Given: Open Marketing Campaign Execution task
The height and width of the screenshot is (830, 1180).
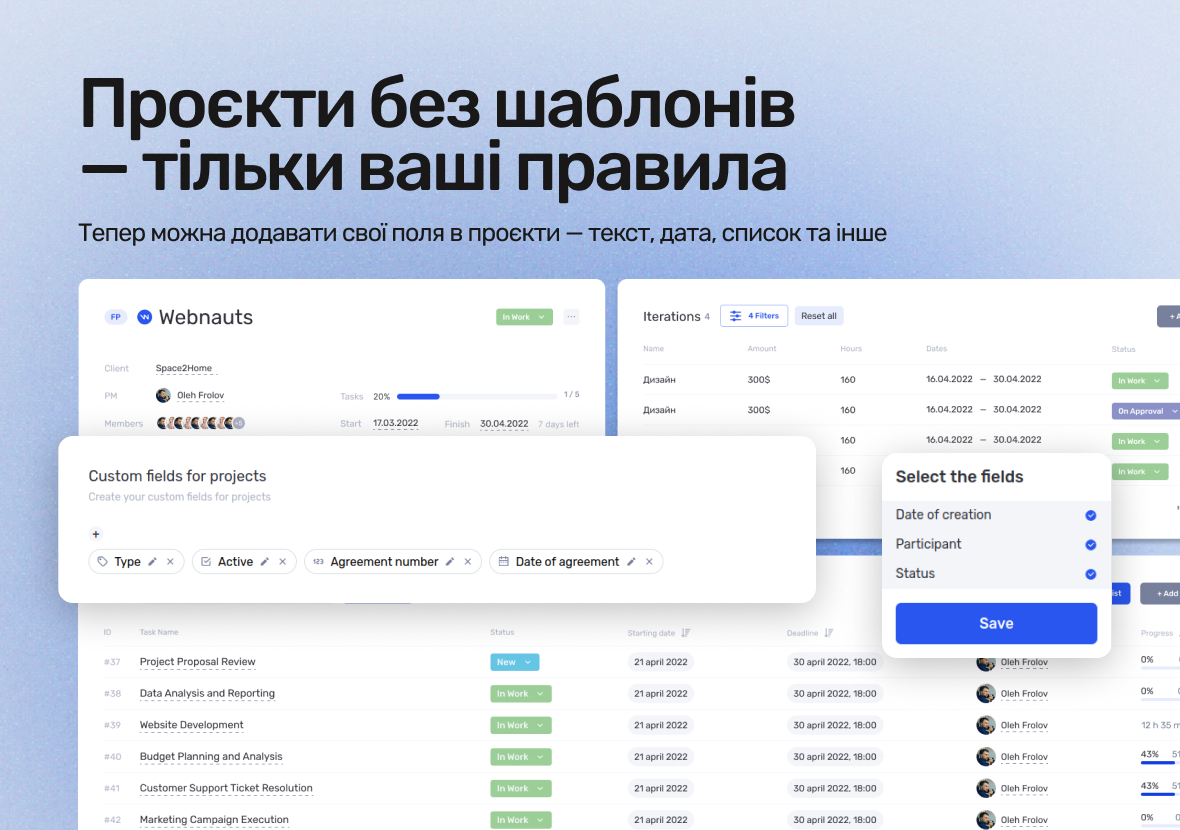Looking at the screenshot, I should (214, 820).
